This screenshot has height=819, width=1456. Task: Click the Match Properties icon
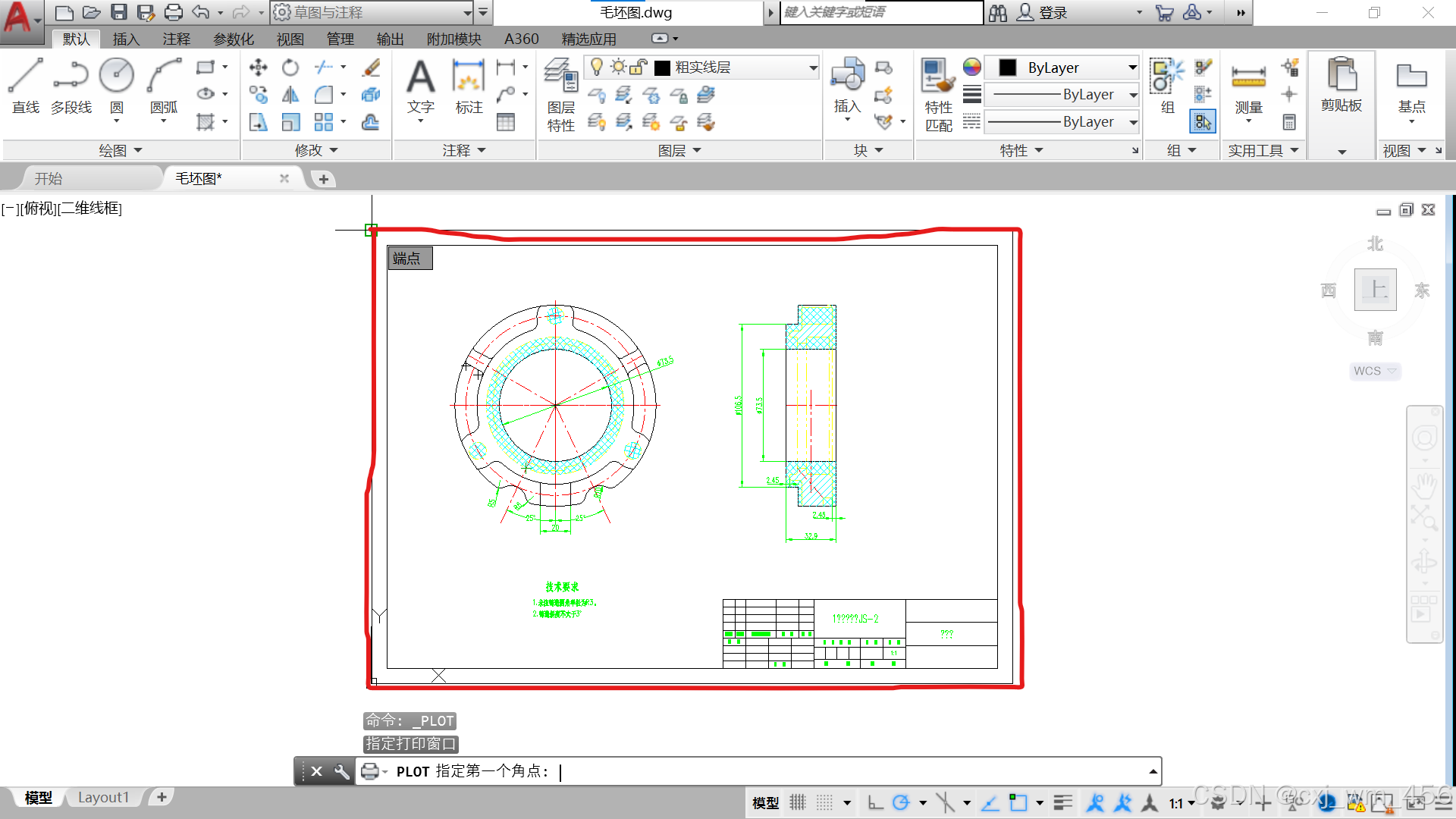(x=938, y=77)
